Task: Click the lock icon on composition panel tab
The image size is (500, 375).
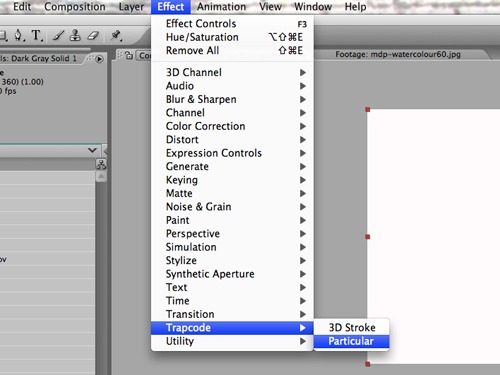Action: (x=129, y=55)
